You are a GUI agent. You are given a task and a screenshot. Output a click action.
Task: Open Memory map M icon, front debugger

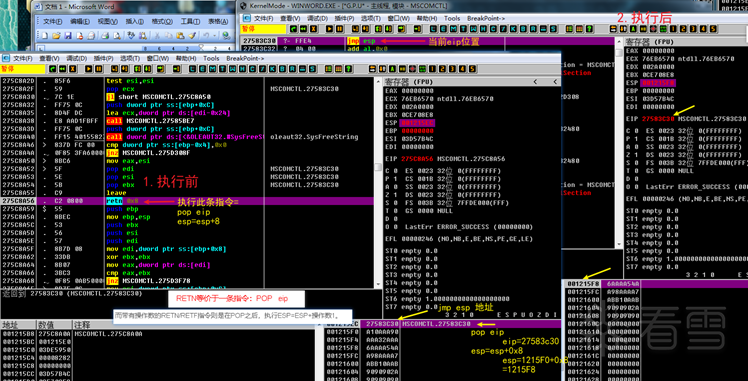click(212, 69)
